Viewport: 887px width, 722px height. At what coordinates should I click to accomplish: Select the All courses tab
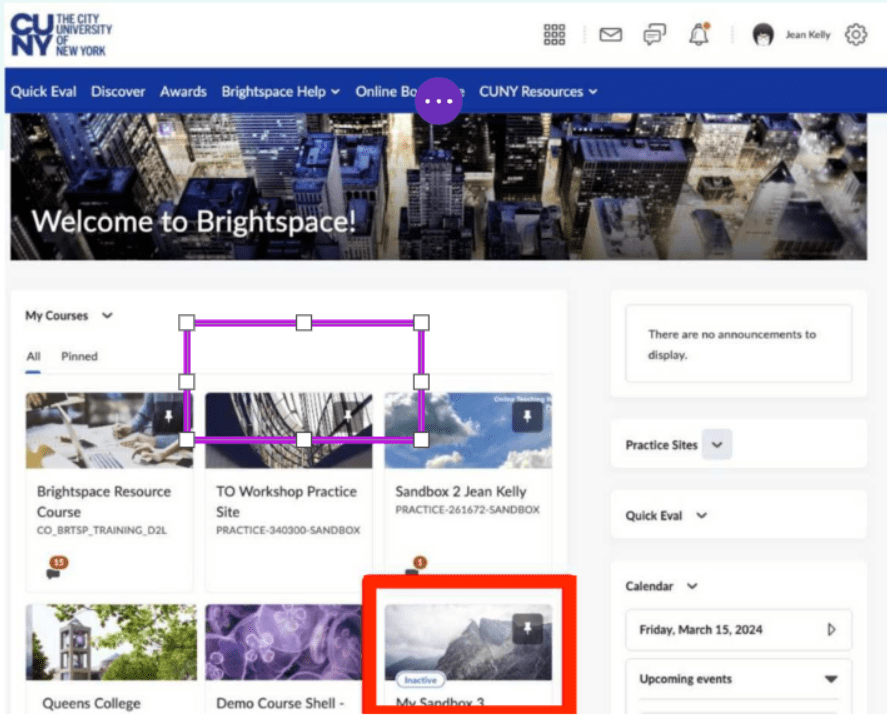click(33, 356)
